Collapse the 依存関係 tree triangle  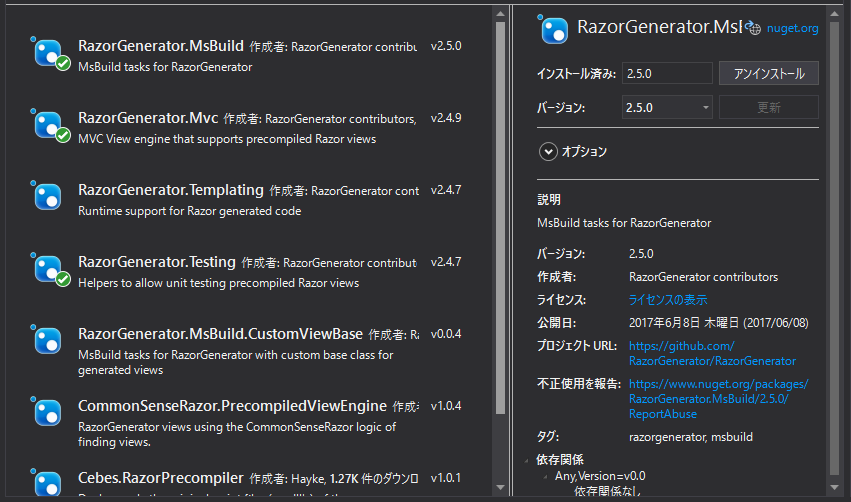pos(526,461)
